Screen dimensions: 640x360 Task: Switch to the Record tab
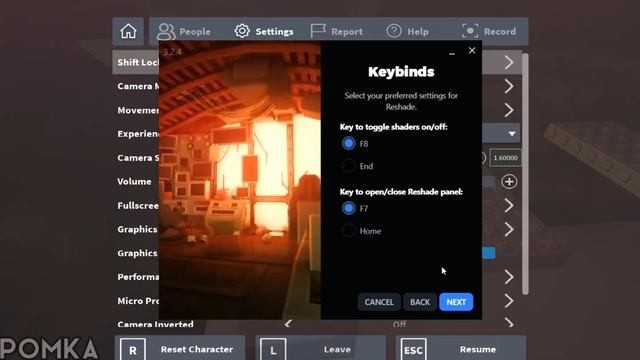point(489,31)
